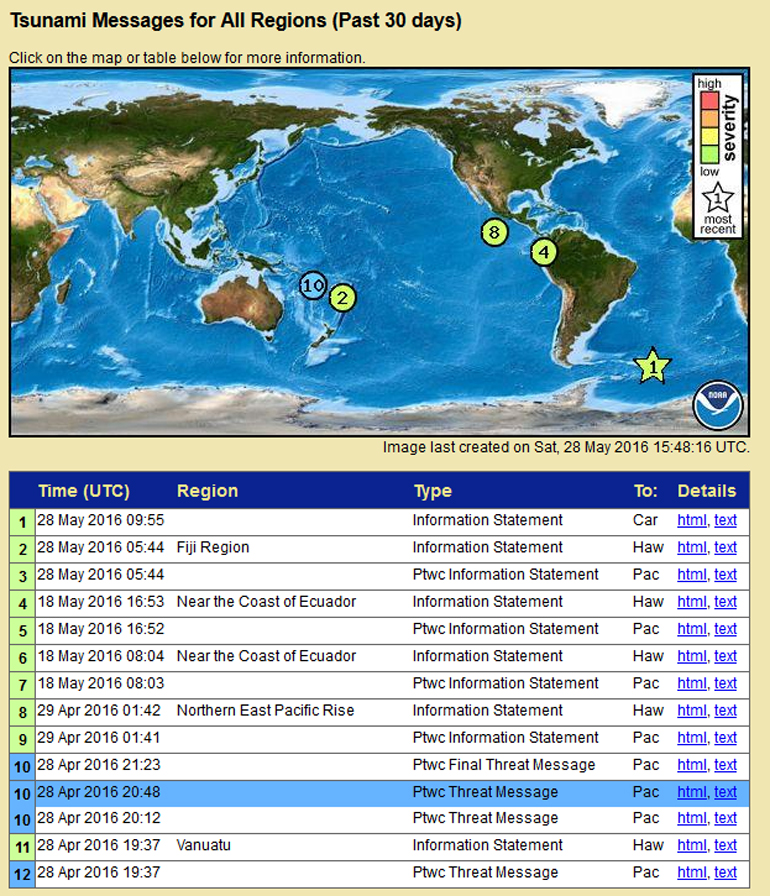Click the Type column header

(x=432, y=491)
